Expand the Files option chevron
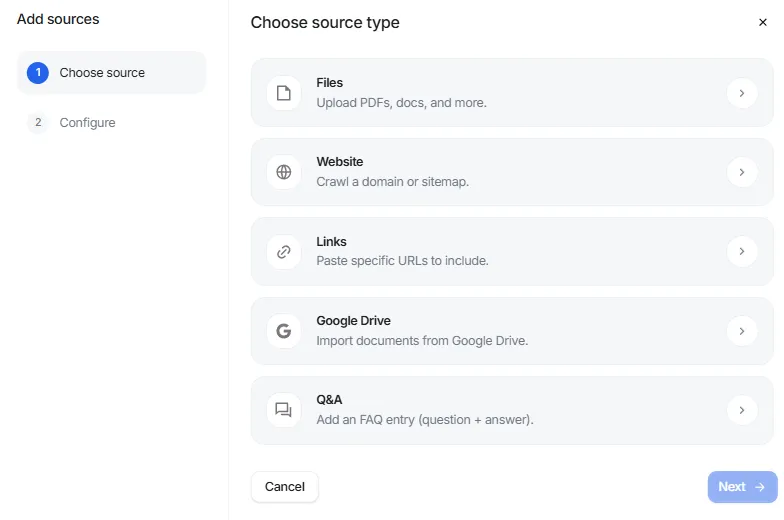784x520 pixels. (741, 93)
